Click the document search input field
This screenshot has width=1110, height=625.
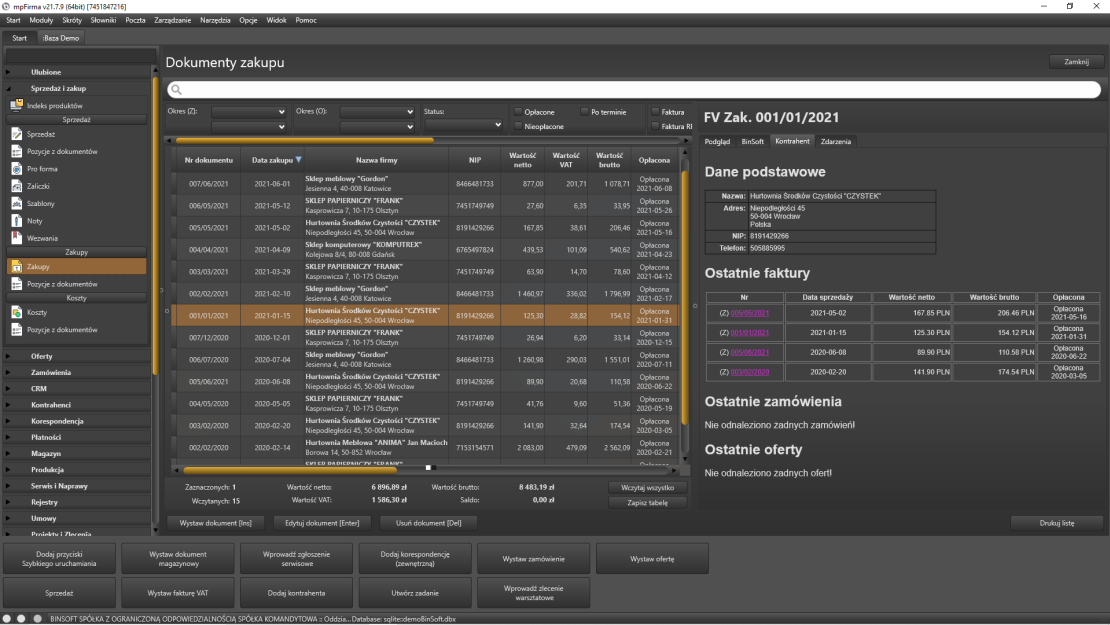pos(634,90)
